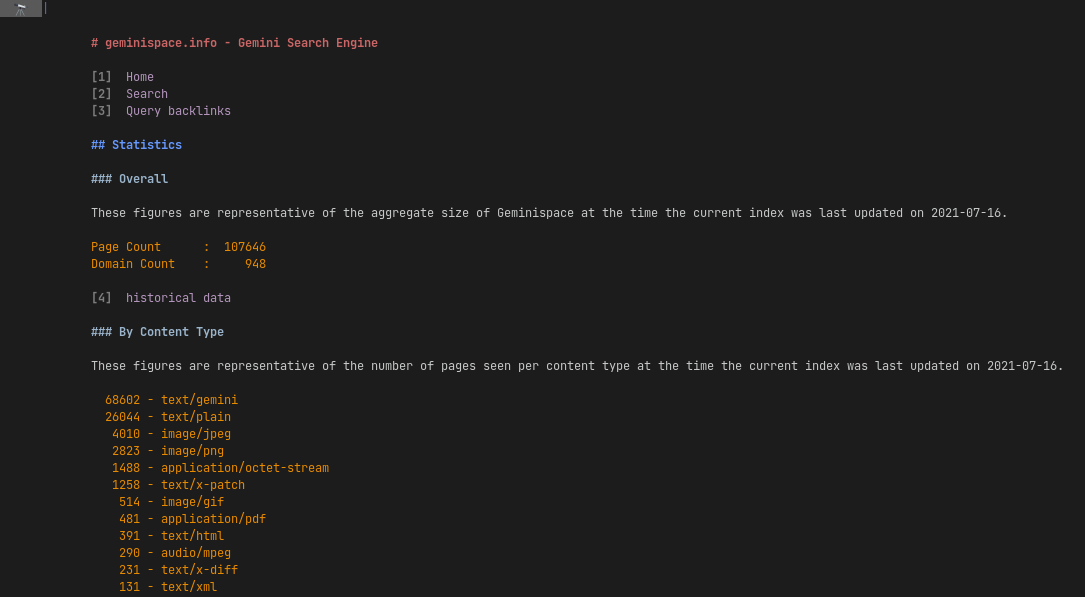Click the Domain Count value 948

(255, 264)
